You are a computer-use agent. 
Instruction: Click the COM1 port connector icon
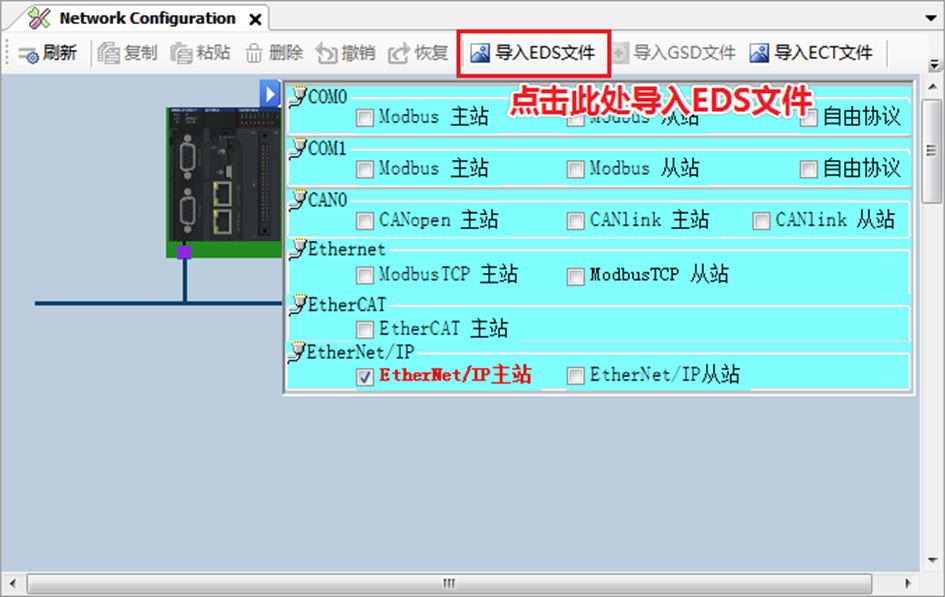(x=298, y=148)
